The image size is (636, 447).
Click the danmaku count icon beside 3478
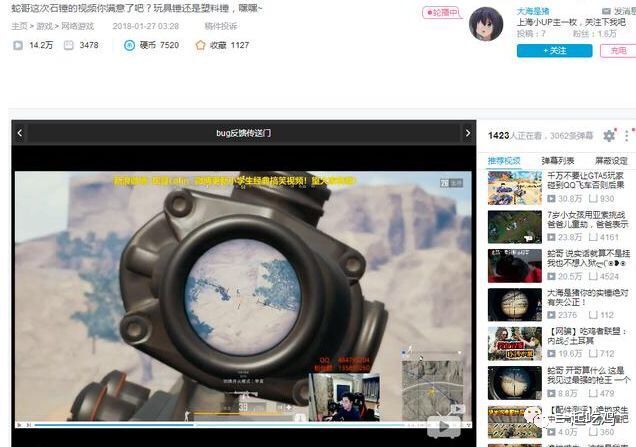[69, 45]
